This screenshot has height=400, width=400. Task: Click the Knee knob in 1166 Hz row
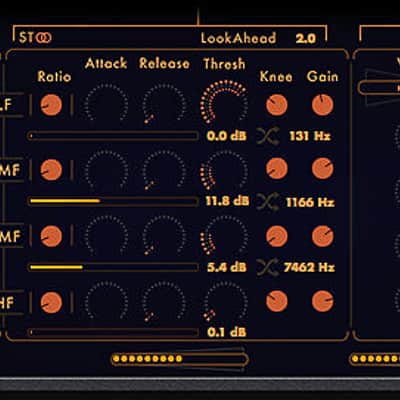[x=277, y=168]
